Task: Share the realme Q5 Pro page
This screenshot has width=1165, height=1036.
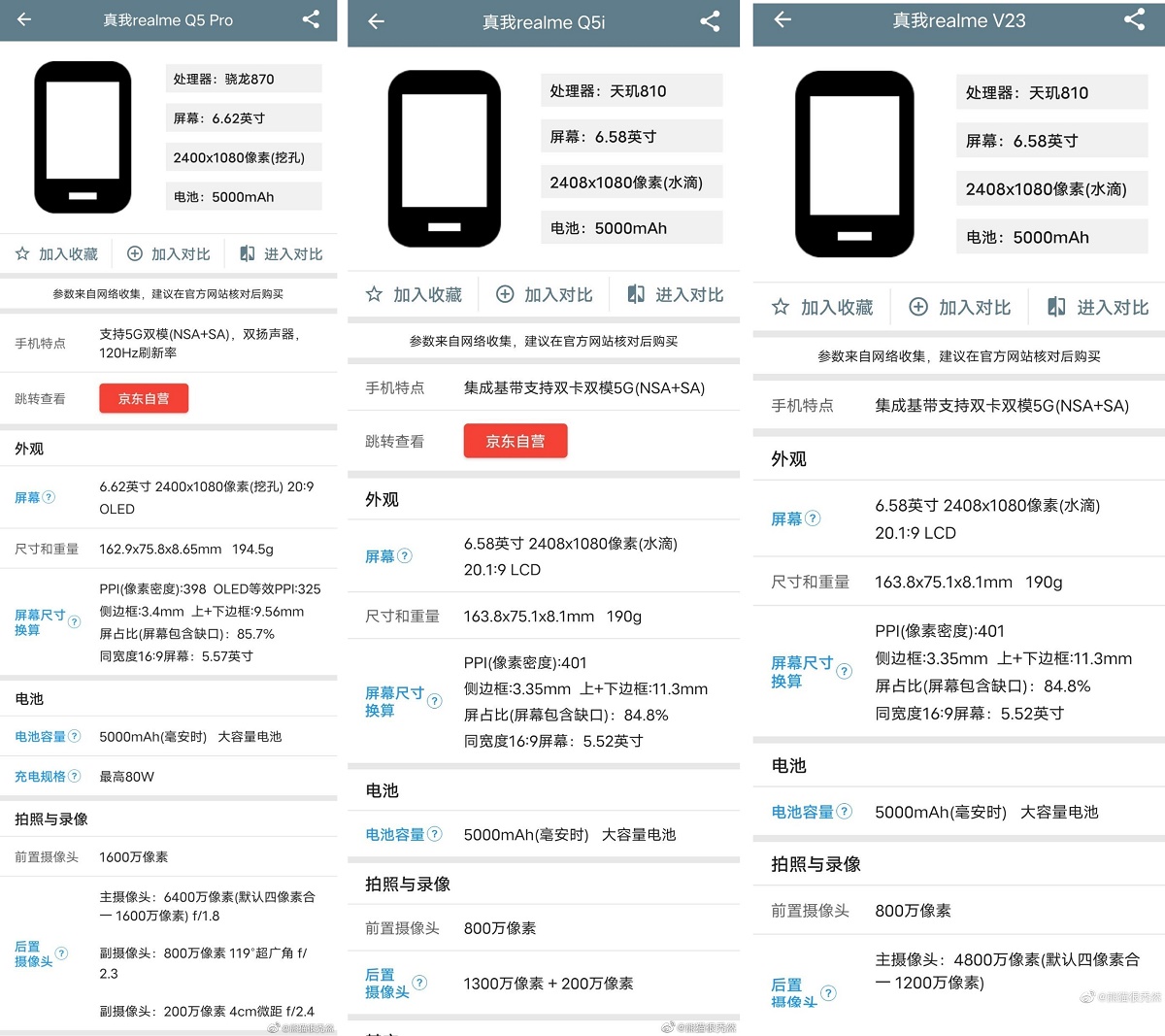Action: click(x=311, y=19)
